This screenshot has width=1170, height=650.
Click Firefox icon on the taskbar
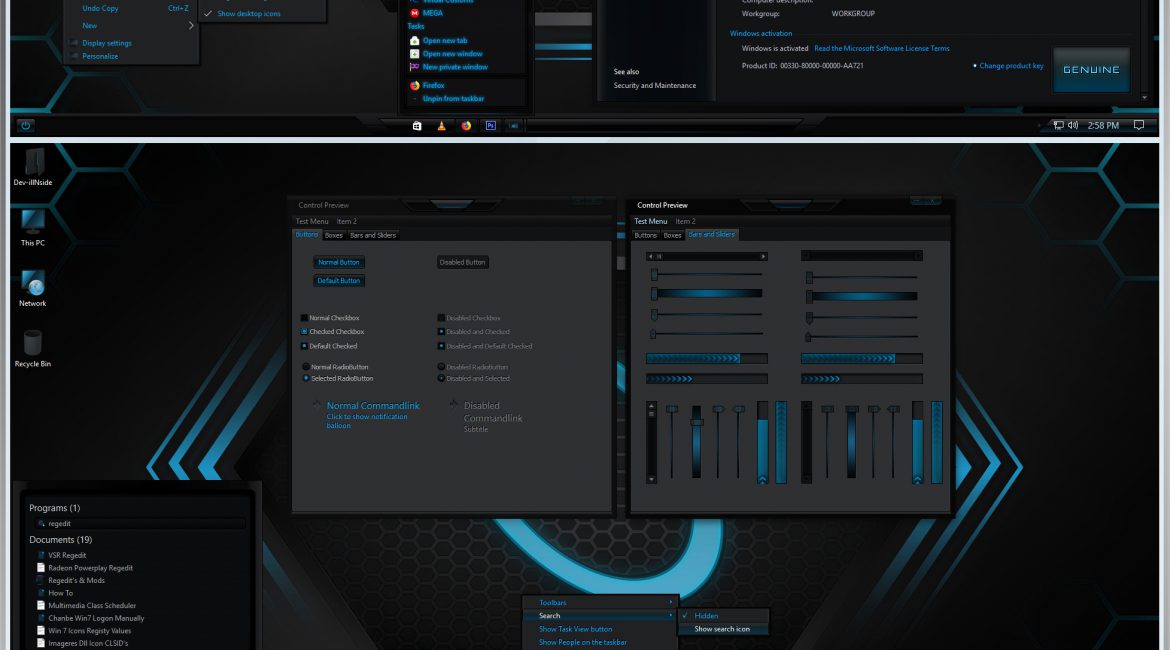click(x=466, y=125)
